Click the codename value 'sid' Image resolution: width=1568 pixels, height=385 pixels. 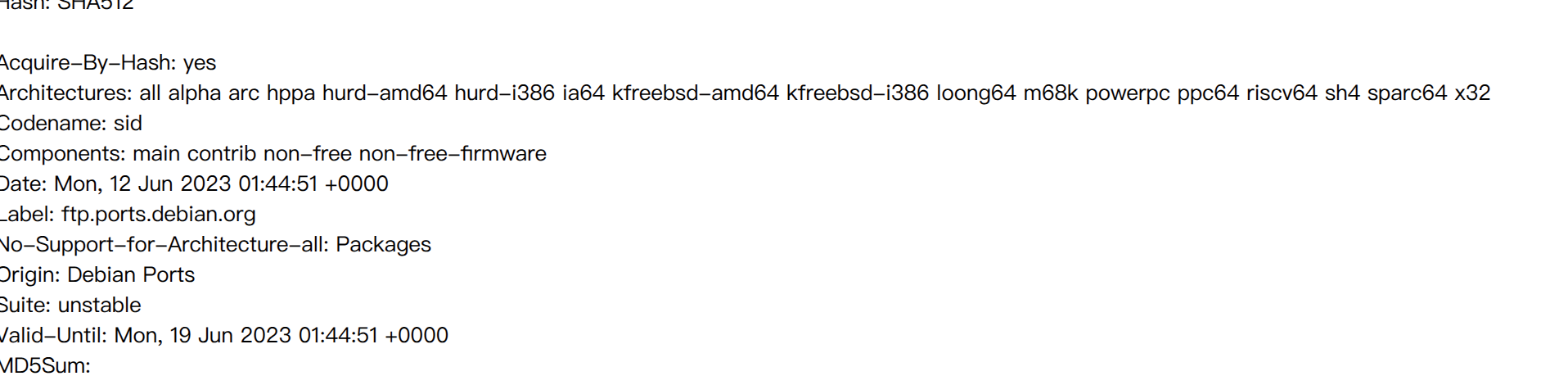point(128,124)
